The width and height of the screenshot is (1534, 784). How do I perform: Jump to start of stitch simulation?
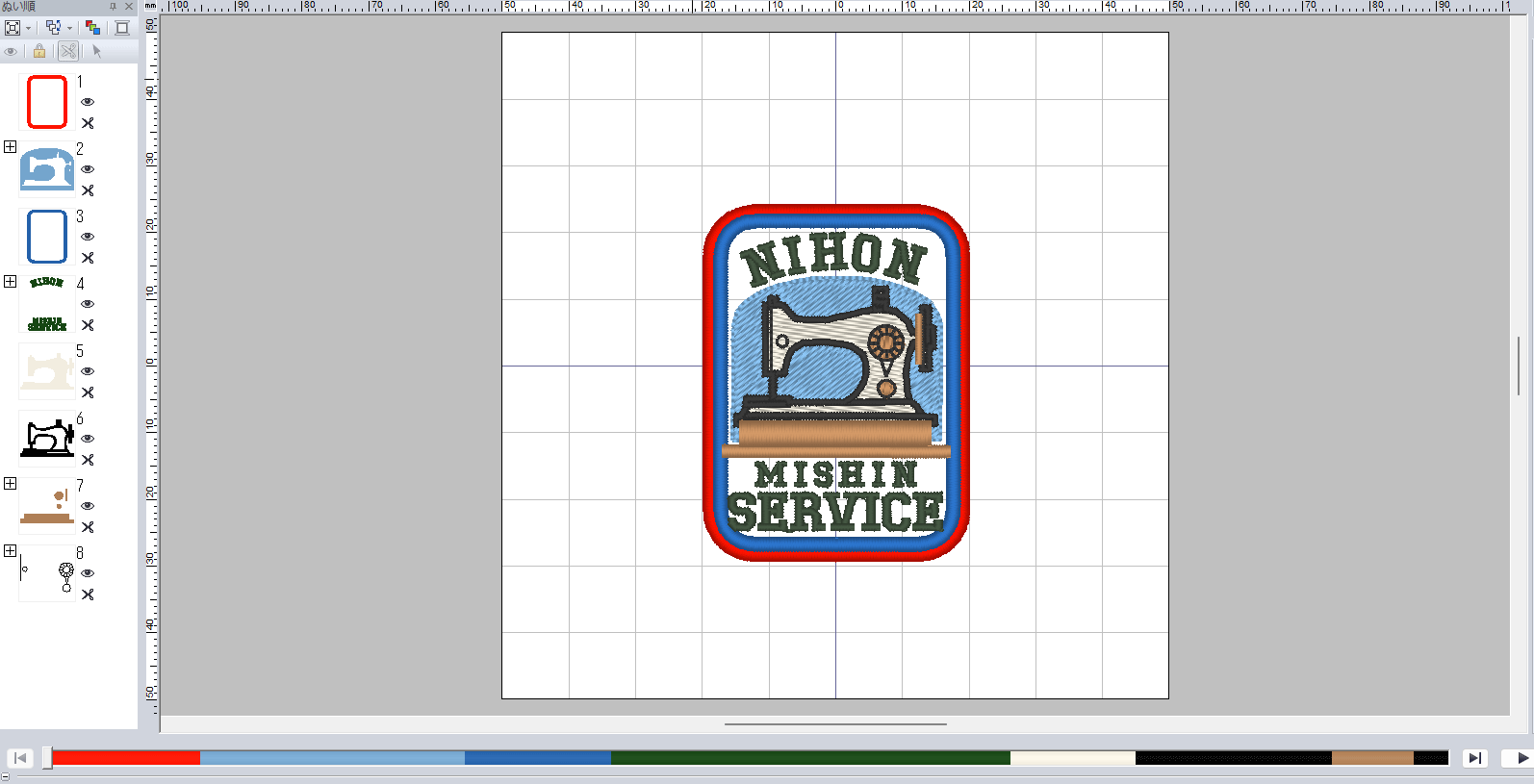click(x=20, y=758)
